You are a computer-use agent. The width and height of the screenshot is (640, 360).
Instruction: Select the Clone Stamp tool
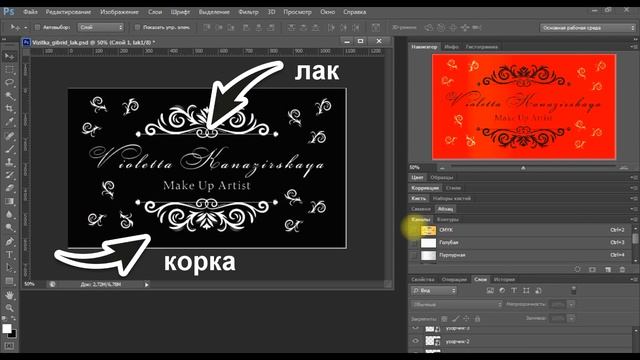[9, 162]
